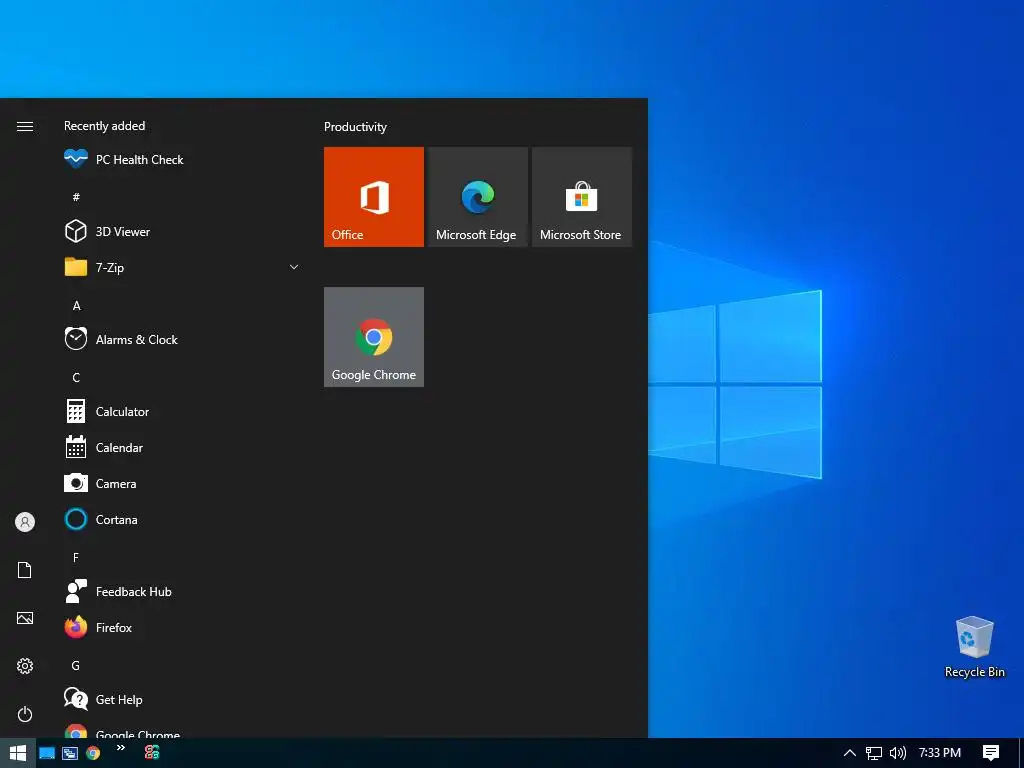Open the Microsoft Edge tile
Viewport: 1024px width, 768px height.
click(x=477, y=197)
